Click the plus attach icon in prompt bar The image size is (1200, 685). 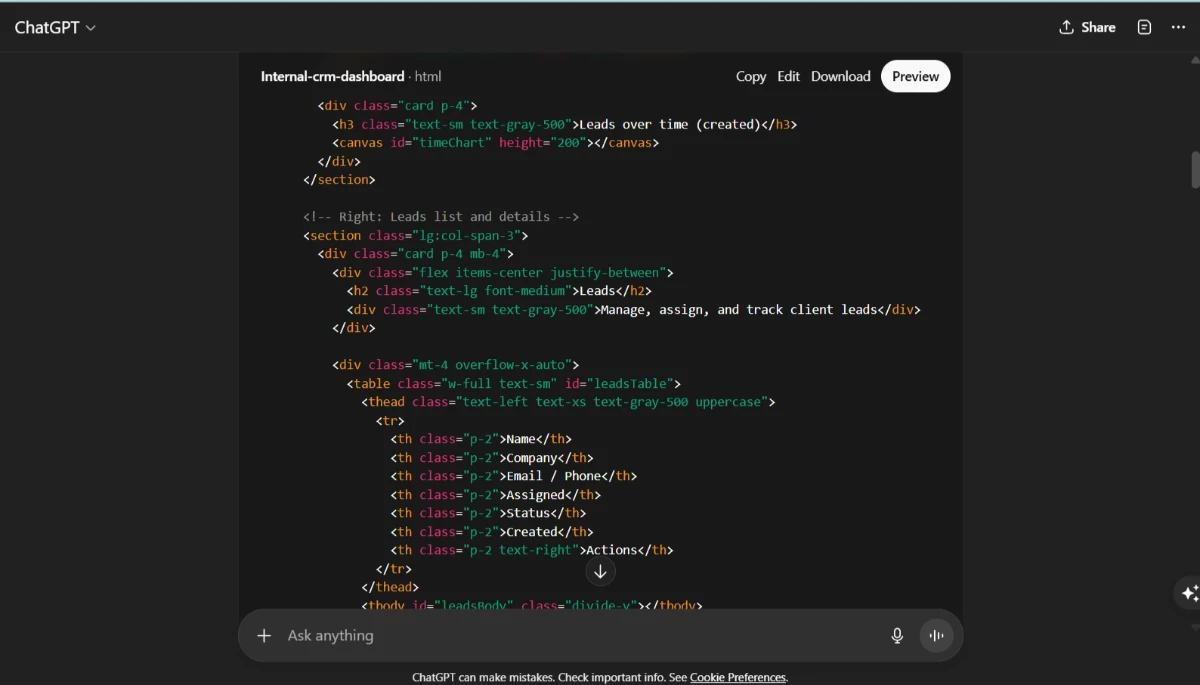(x=264, y=635)
